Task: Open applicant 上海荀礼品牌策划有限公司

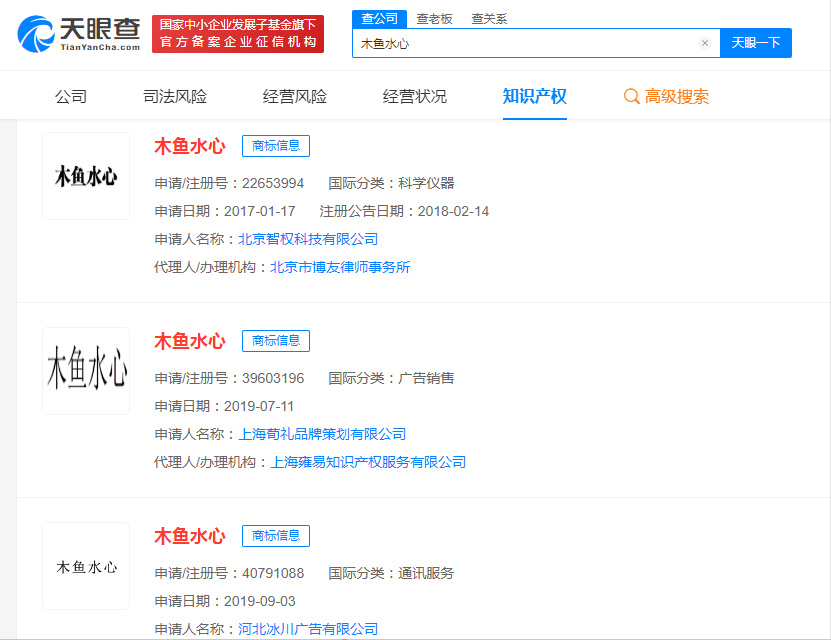Action: coord(322,434)
